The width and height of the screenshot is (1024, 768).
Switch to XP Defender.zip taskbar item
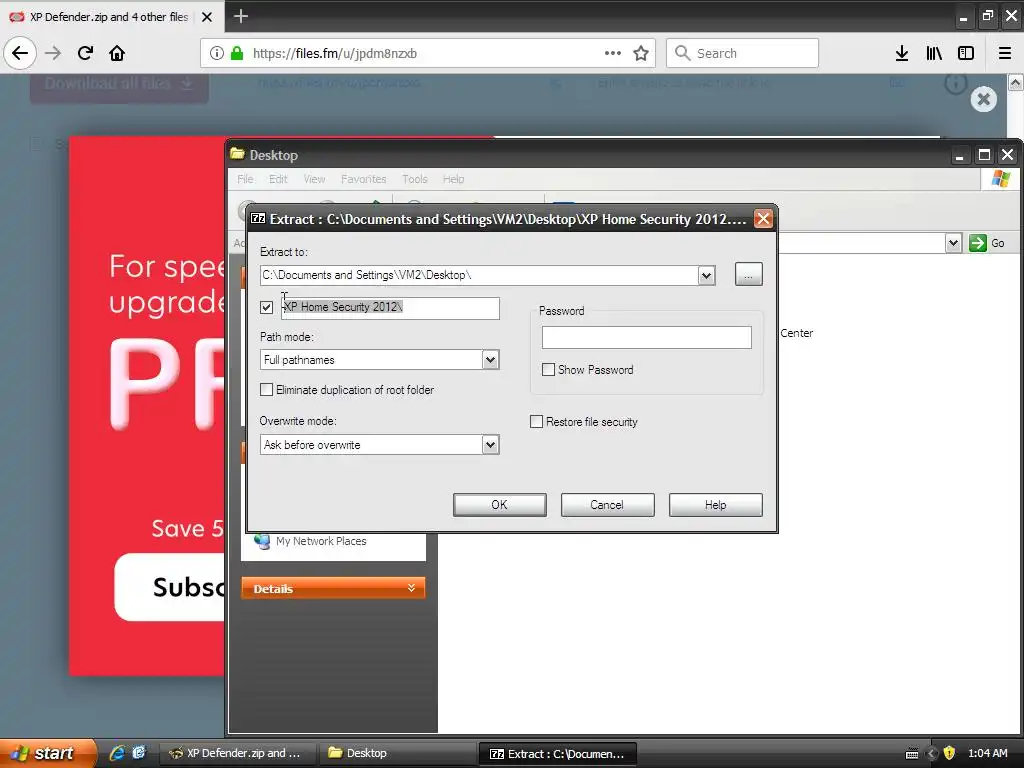(236, 753)
